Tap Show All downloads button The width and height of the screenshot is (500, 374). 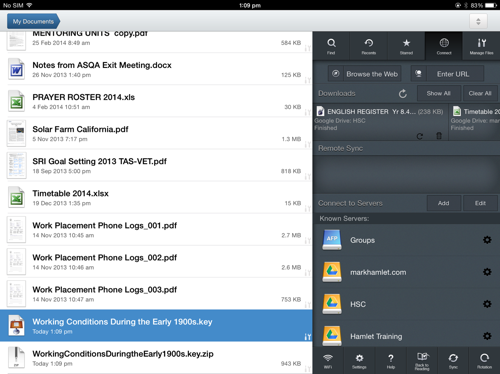click(x=439, y=93)
